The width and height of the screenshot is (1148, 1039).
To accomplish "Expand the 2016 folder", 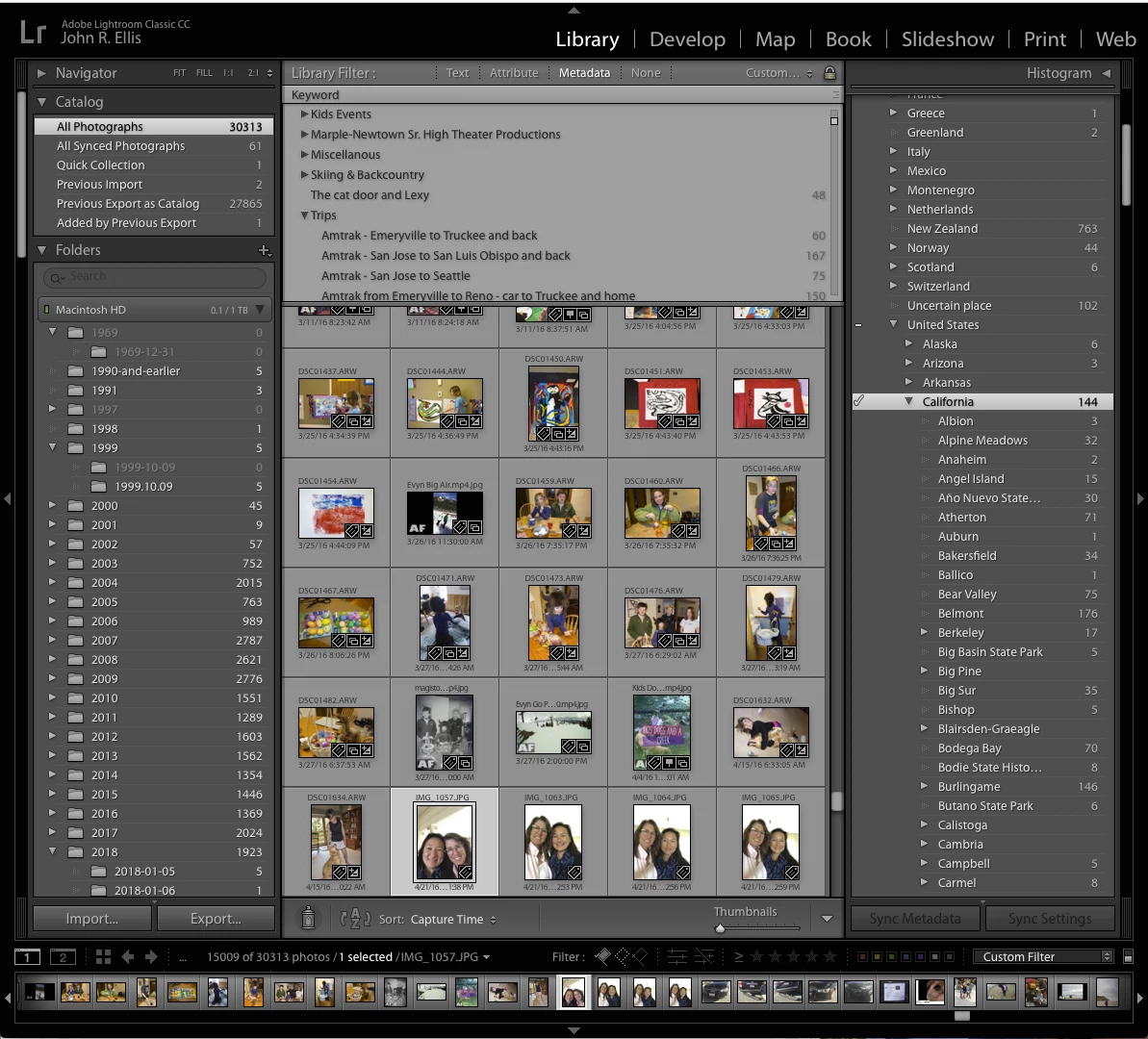I will coord(52,813).
